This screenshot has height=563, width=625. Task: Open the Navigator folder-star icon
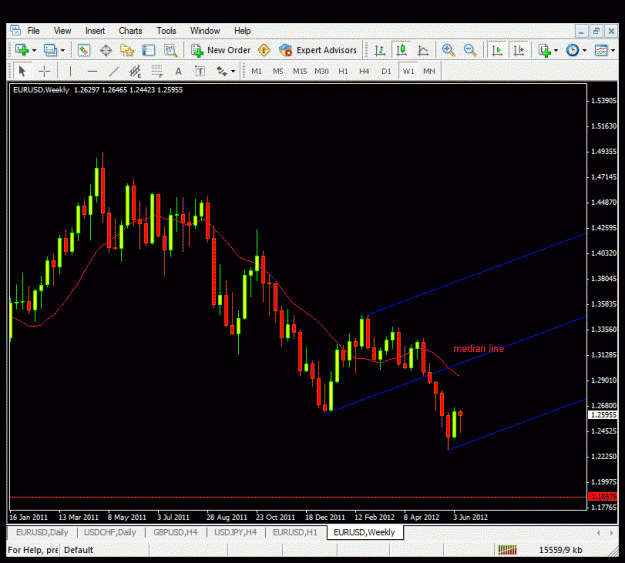point(127,51)
